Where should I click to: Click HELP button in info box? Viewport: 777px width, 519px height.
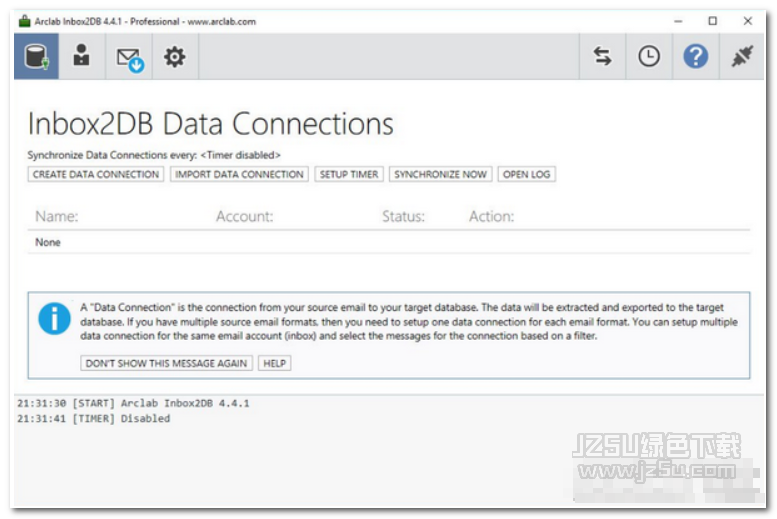[275, 363]
